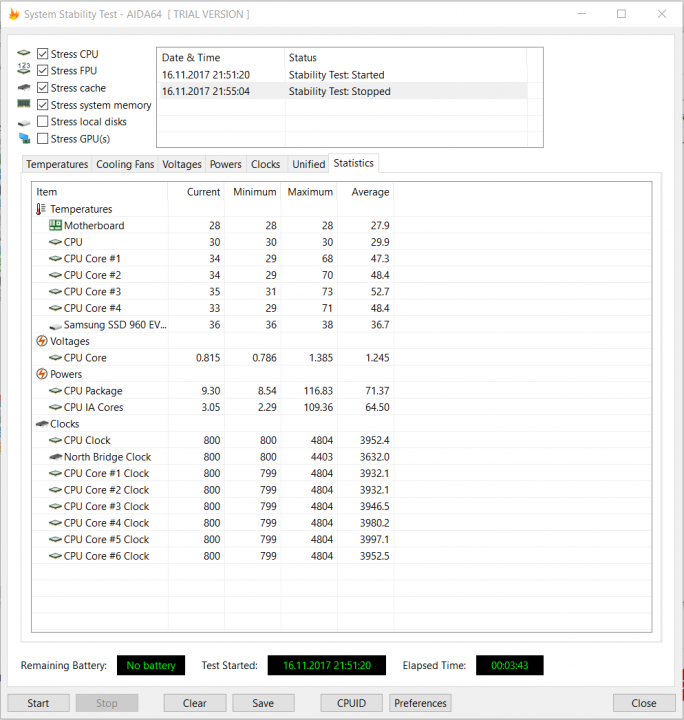Click the Save button
684x720 pixels.
(263, 703)
